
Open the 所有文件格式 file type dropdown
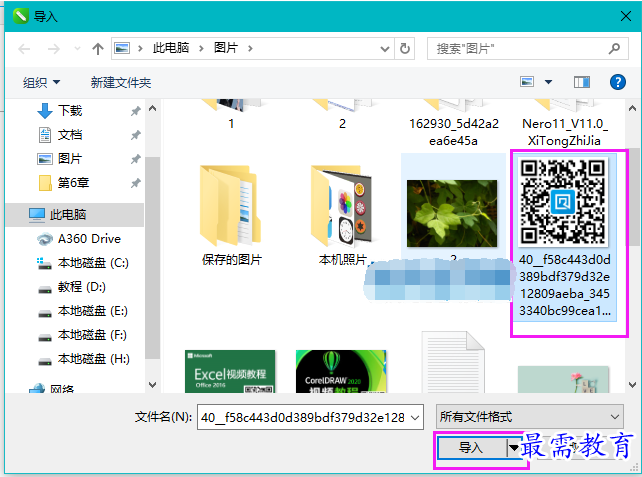(530, 417)
